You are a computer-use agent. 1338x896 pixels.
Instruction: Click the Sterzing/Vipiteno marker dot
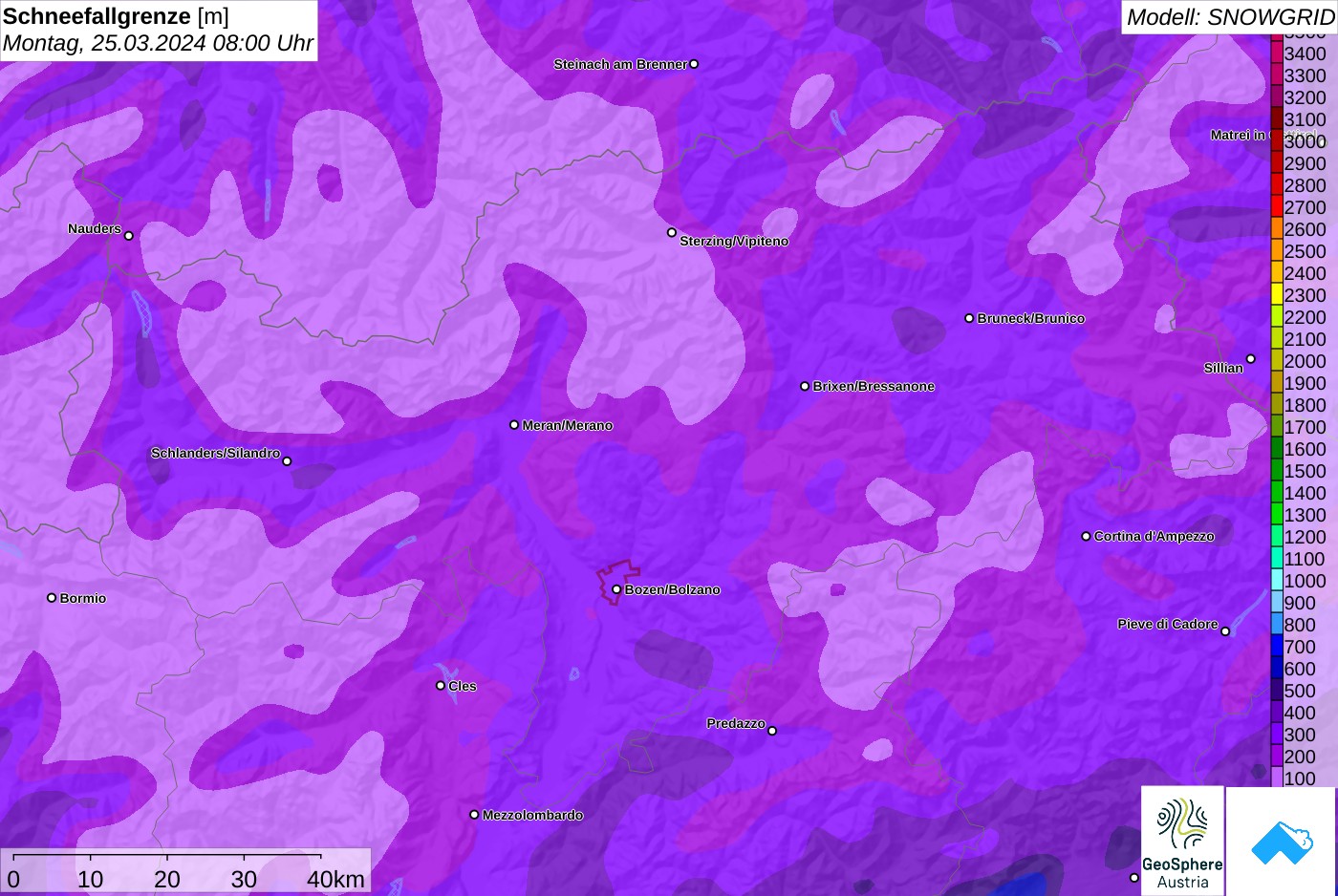click(672, 232)
